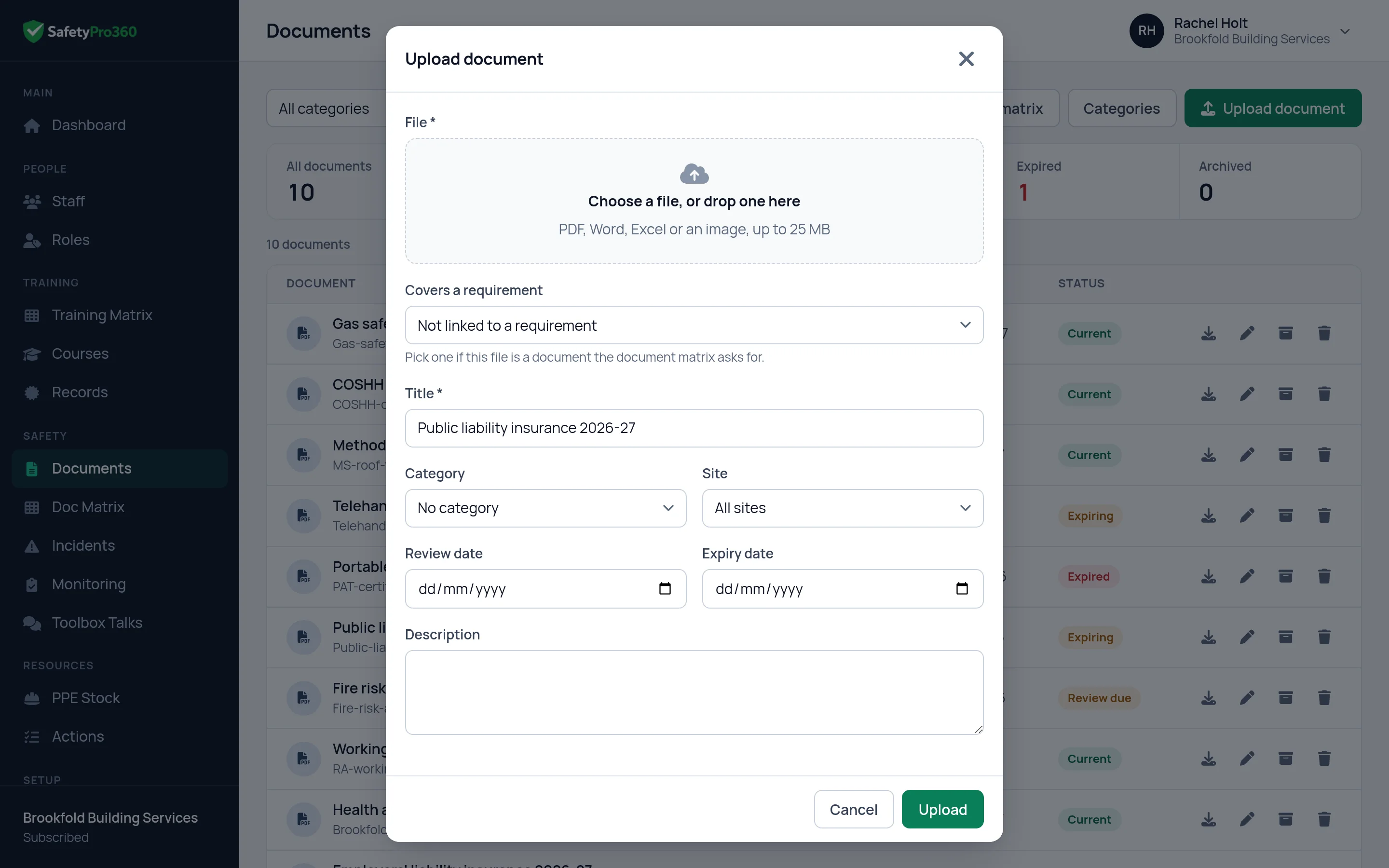The height and width of the screenshot is (868, 1389).
Task: Download the Expired status document
Action: pos(1208,576)
